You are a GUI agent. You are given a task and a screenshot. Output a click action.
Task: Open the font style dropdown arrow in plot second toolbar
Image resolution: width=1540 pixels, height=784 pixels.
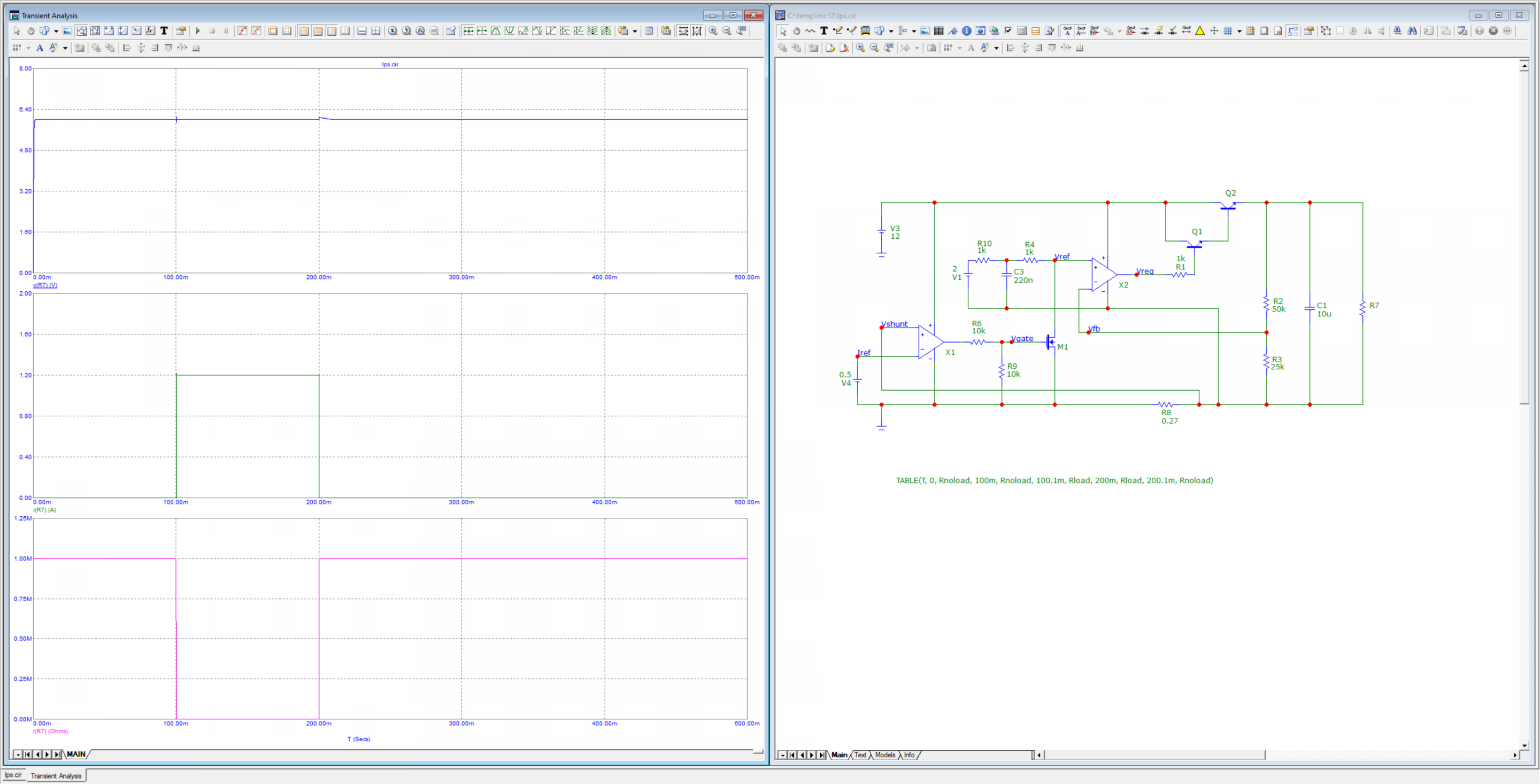click(65, 48)
